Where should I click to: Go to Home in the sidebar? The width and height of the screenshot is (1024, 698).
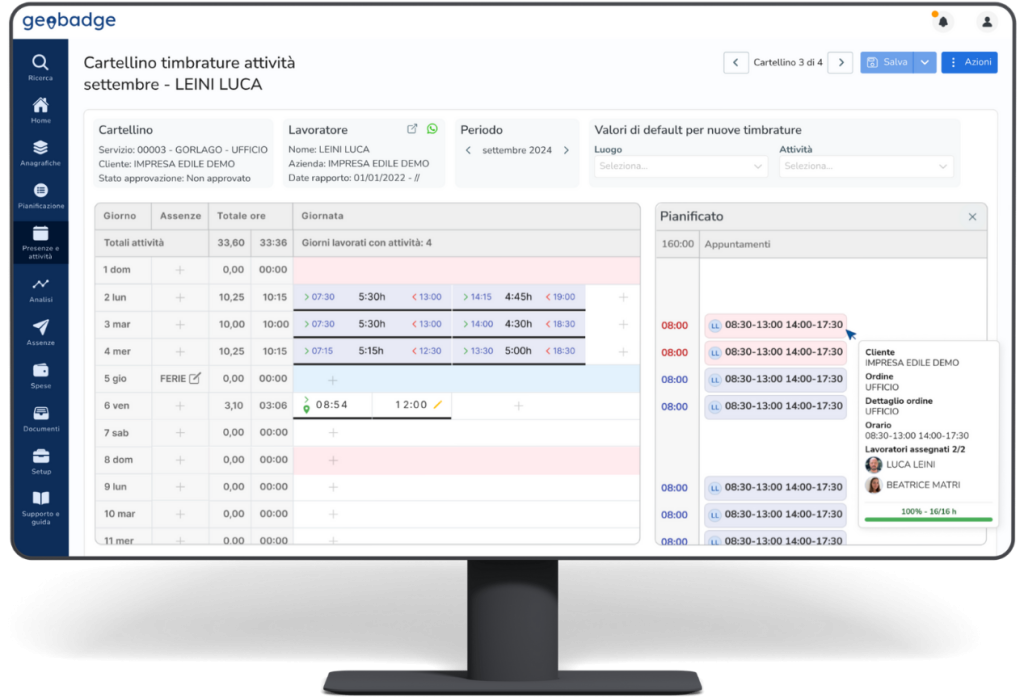(x=40, y=105)
